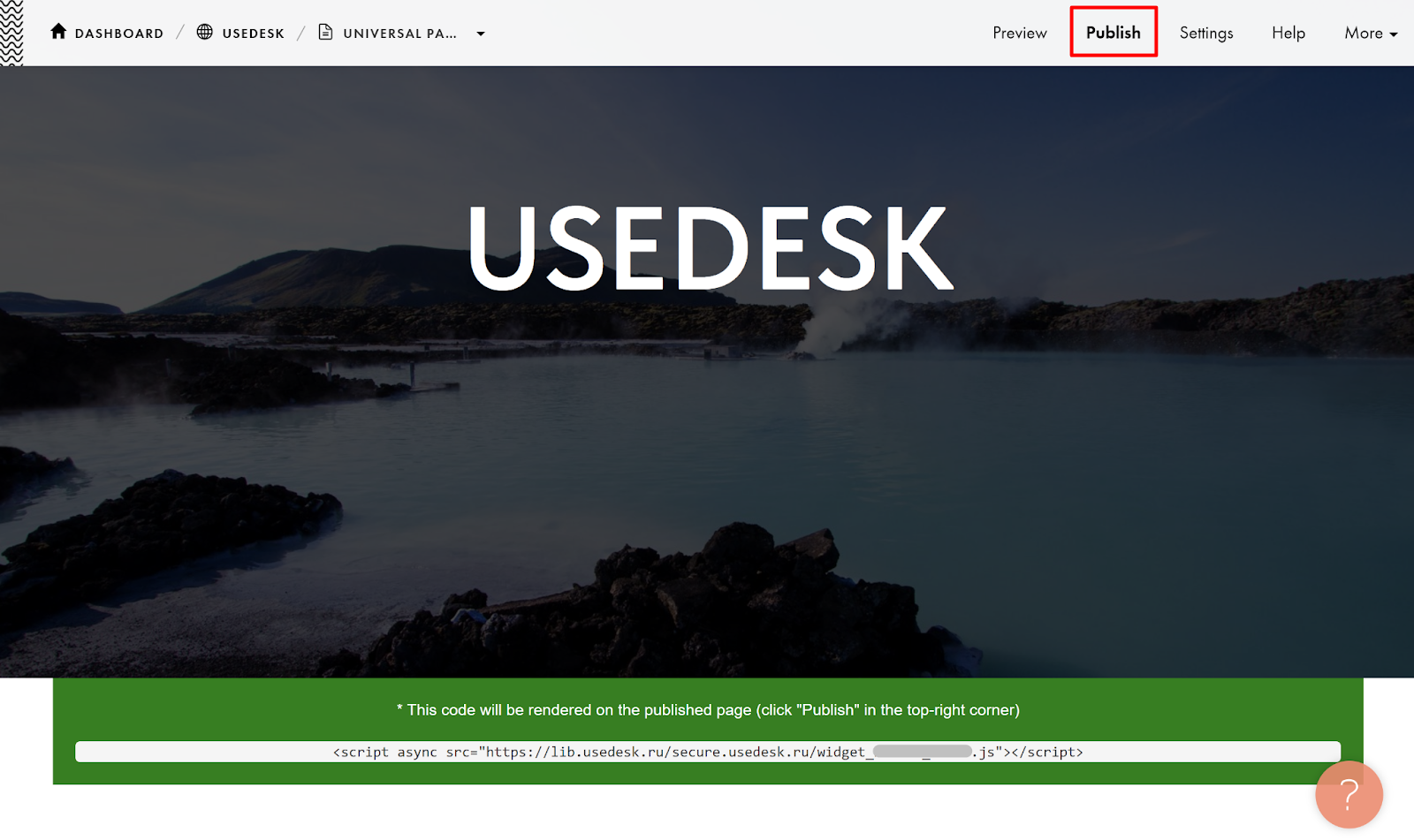Open the question mark help bubble
The image size is (1414, 840).
[1349, 794]
